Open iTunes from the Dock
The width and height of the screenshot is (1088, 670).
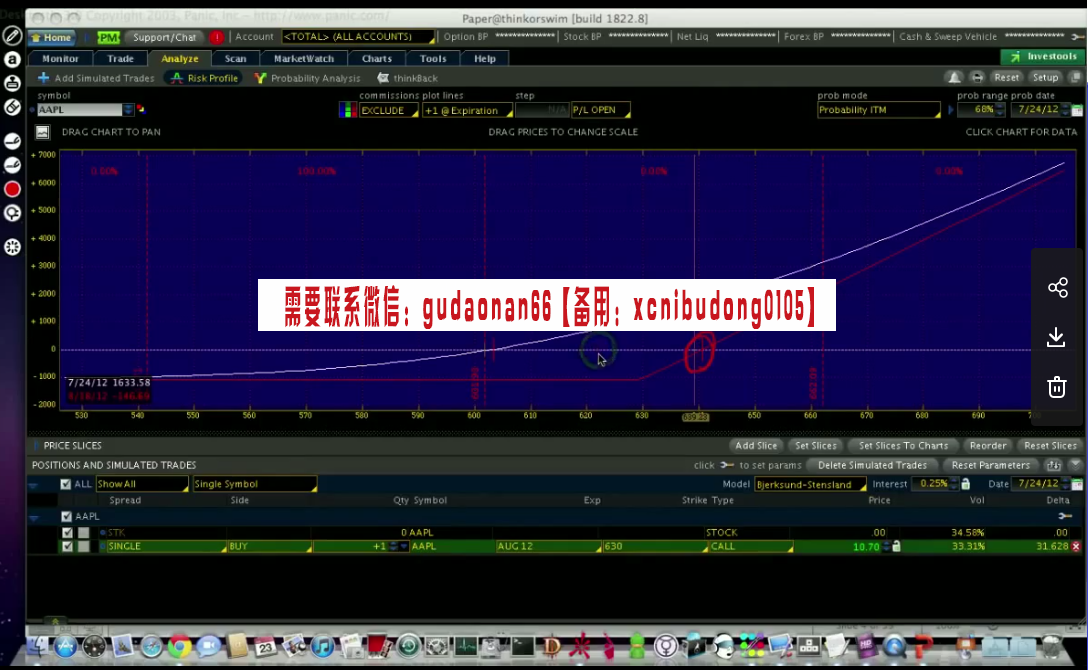point(322,646)
